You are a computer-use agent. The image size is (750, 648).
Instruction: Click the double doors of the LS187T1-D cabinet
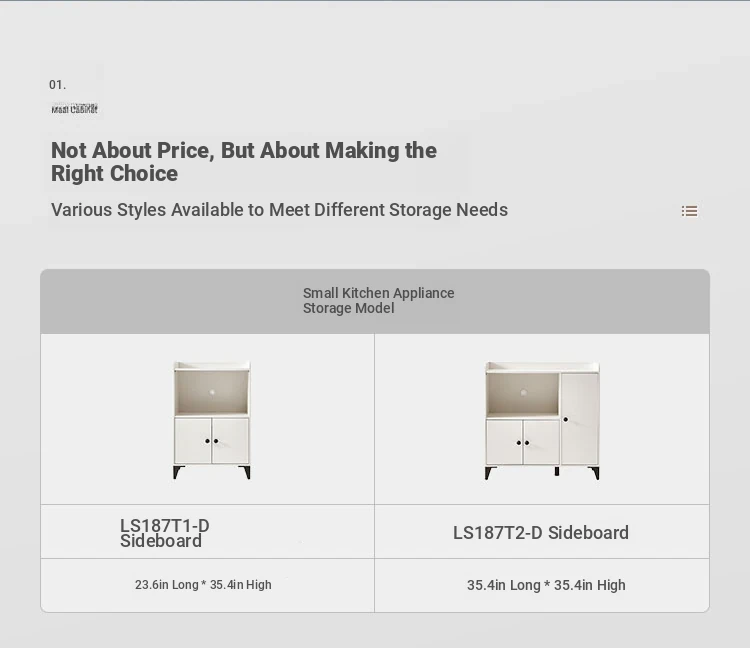(x=211, y=441)
